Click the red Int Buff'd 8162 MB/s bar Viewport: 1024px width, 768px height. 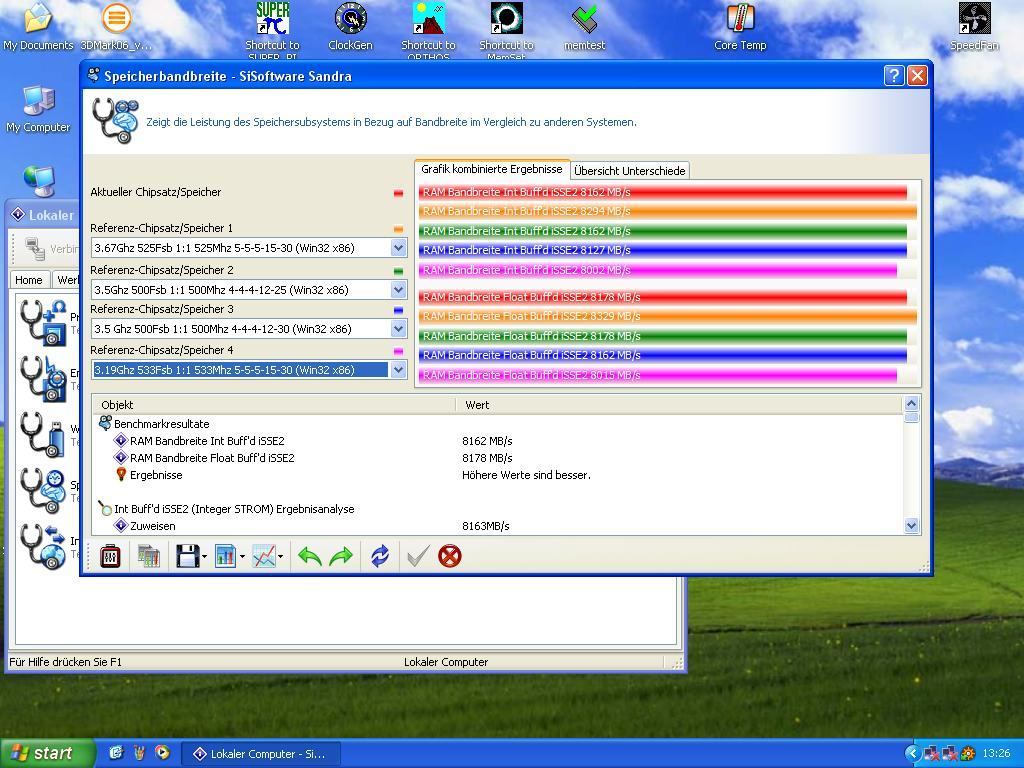pos(663,192)
